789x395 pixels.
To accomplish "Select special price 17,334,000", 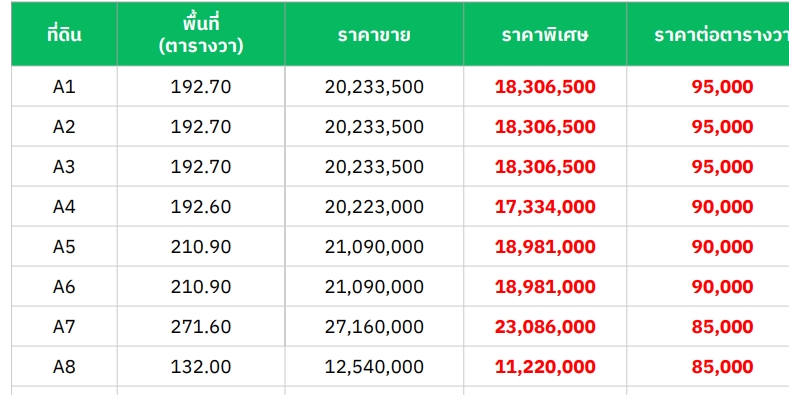I will tap(545, 206).
